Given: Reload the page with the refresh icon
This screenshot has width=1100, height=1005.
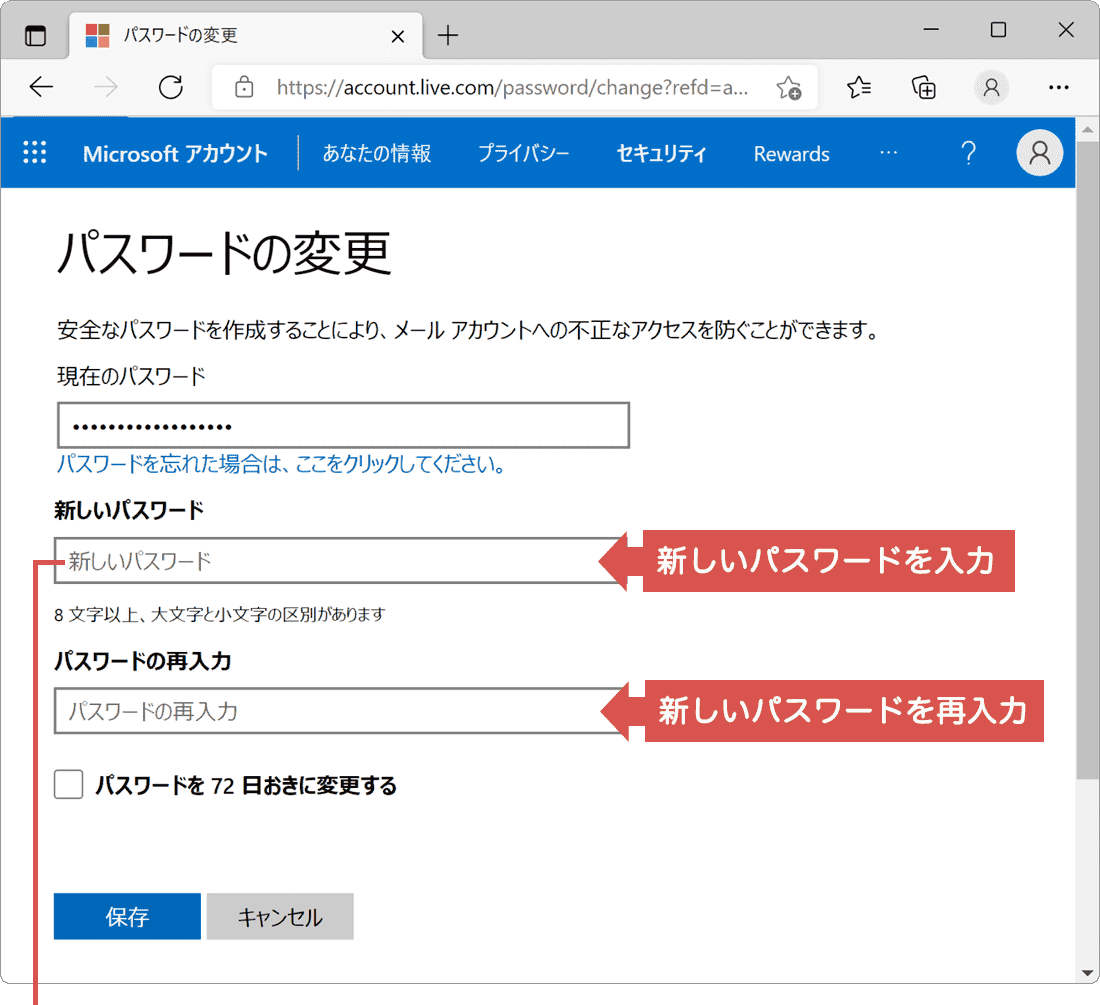Looking at the screenshot, I should 170,87.
